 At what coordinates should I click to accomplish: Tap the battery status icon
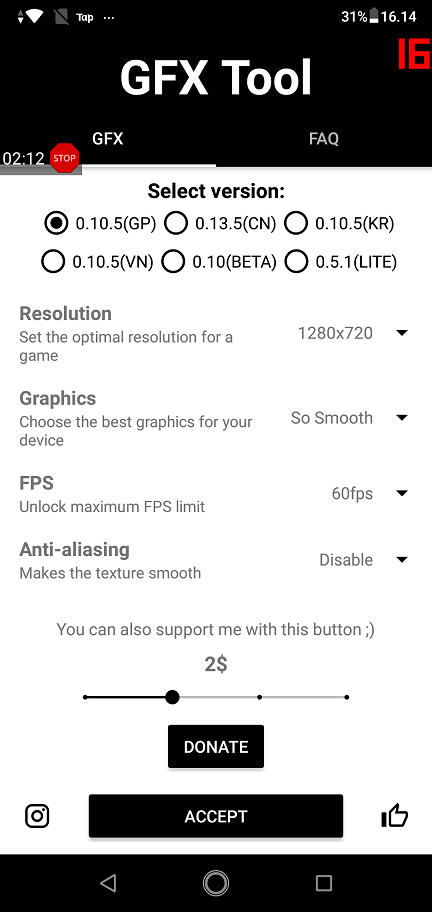(x=374, y=17)
